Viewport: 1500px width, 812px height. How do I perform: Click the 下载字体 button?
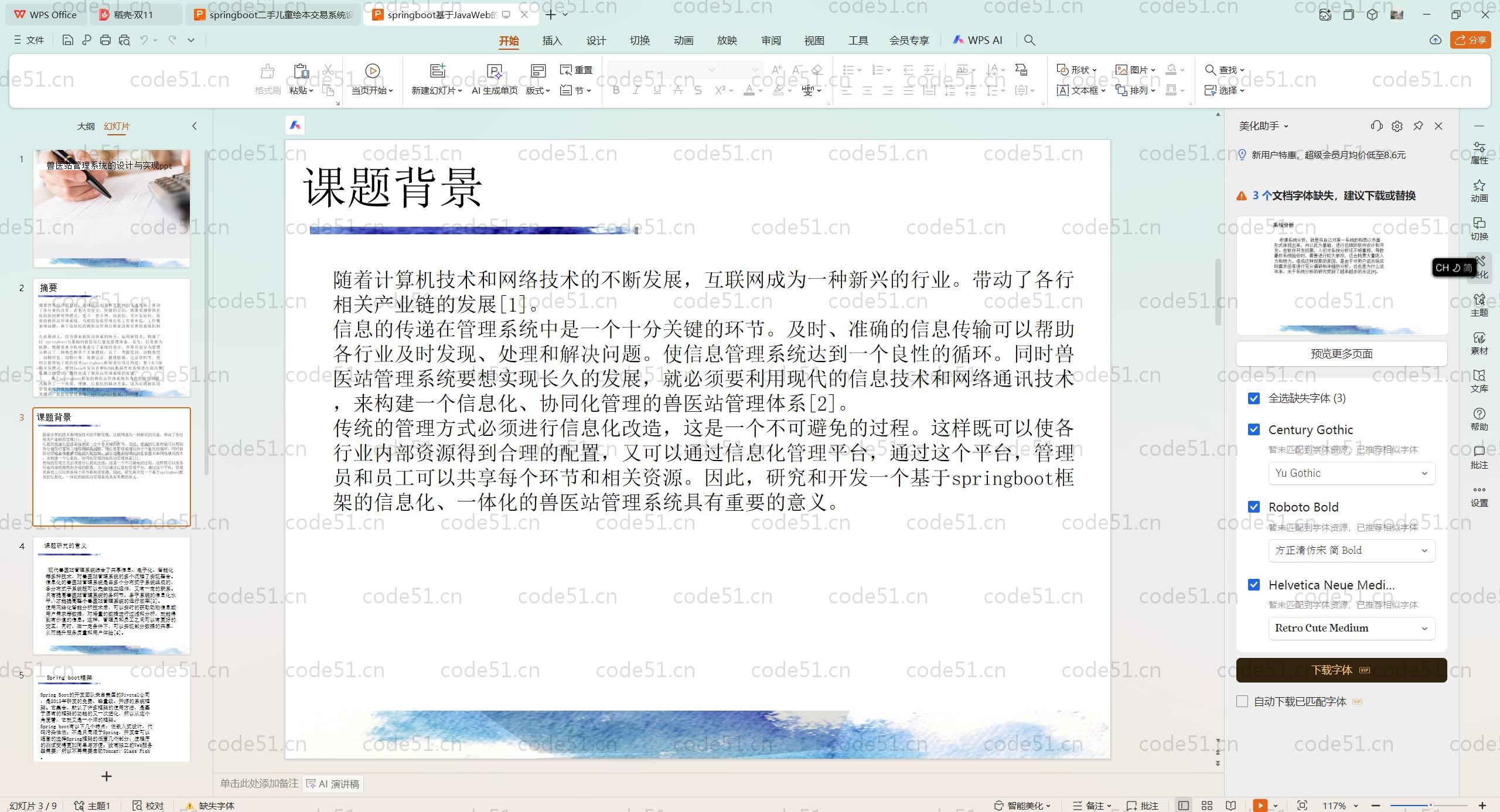1341,670
